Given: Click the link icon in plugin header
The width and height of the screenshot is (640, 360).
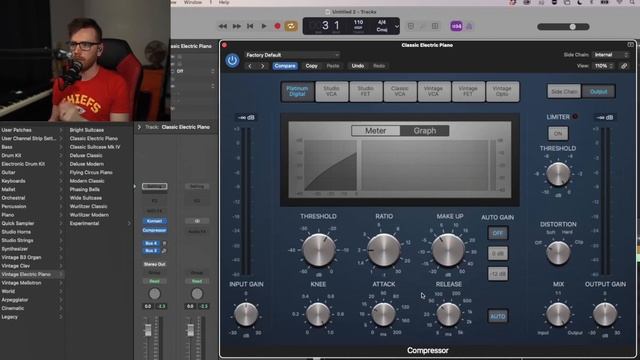Looking at the screenshot, I should (x=624, y=66).
